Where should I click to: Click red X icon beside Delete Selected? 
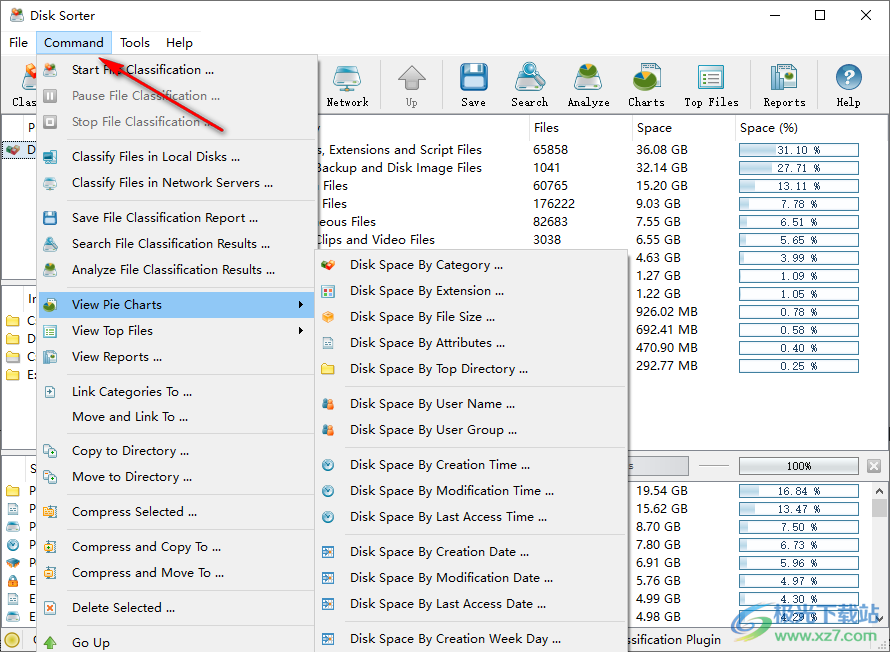(x=51, y=608)
